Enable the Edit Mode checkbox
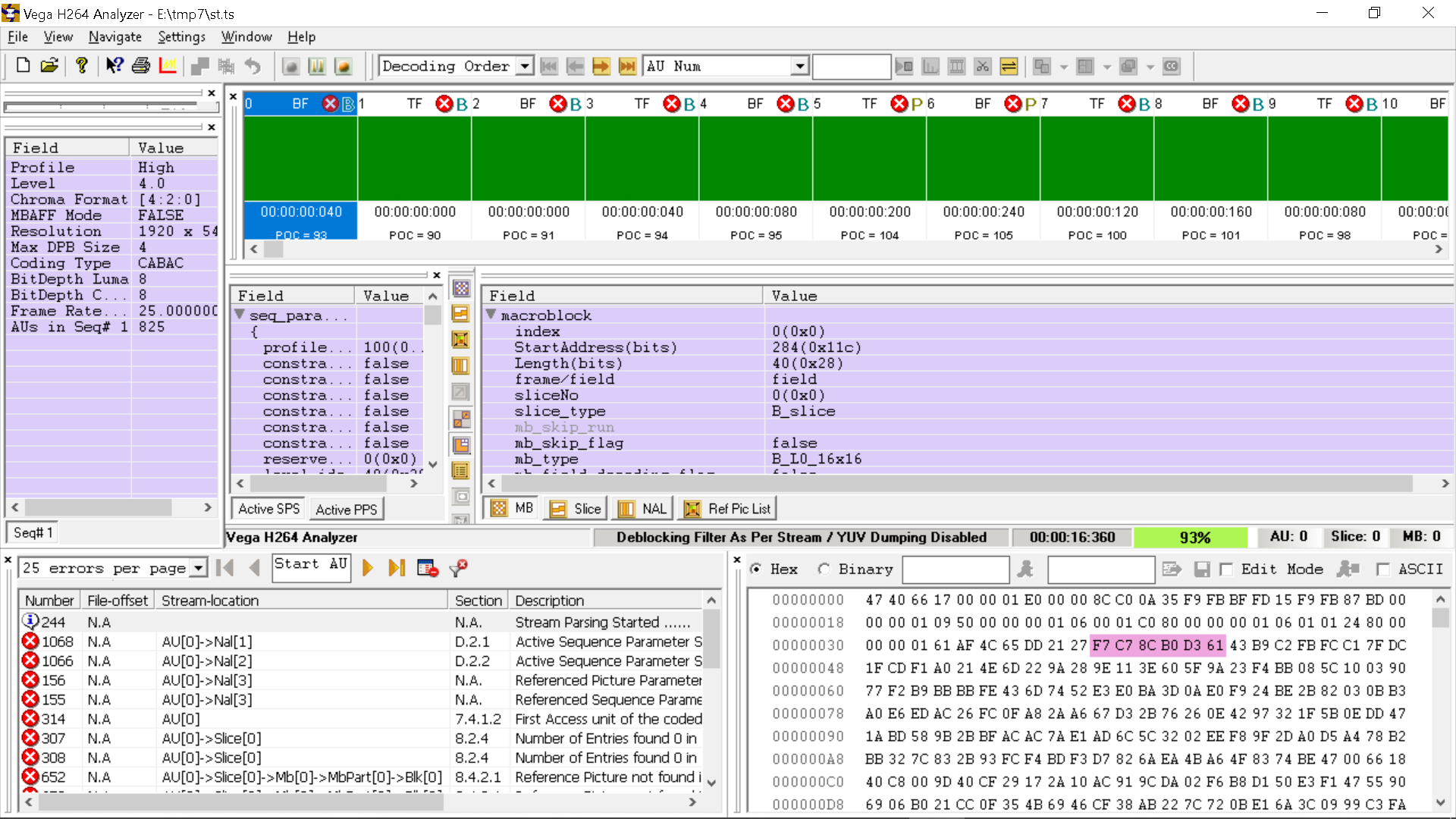The height and width of the screenshot is (819, 1456). coord(1226,569)
